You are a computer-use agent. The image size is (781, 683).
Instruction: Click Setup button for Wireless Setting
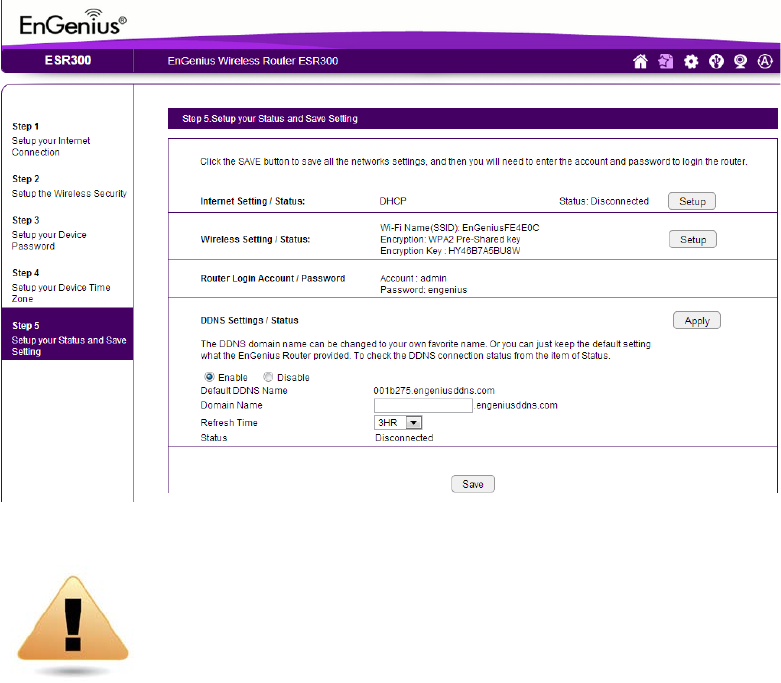[693, 240]
